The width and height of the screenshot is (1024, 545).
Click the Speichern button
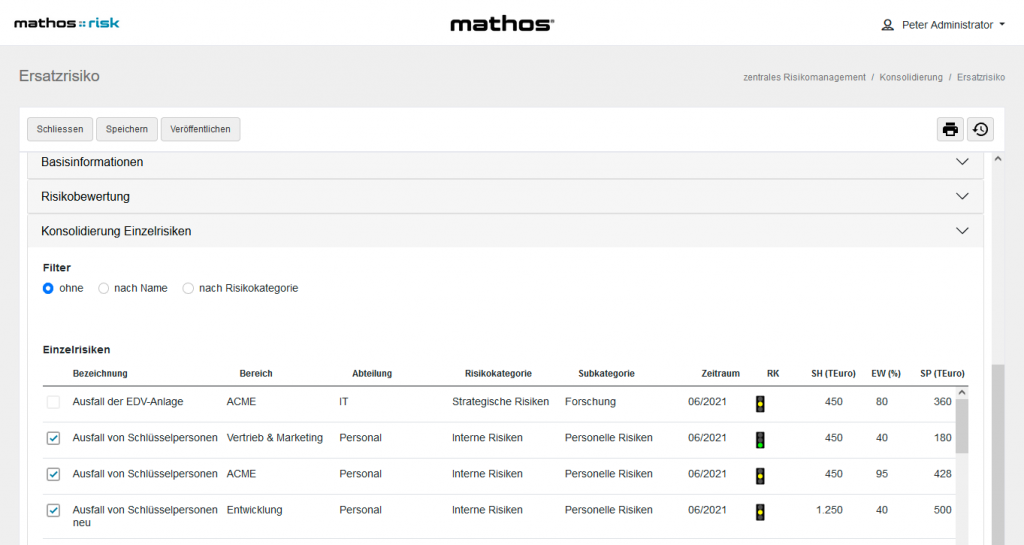click(x=127, y=129)
